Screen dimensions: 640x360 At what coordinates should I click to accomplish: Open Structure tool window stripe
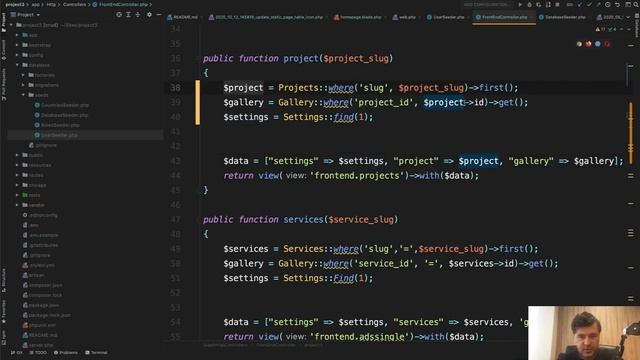click(4, 280)
